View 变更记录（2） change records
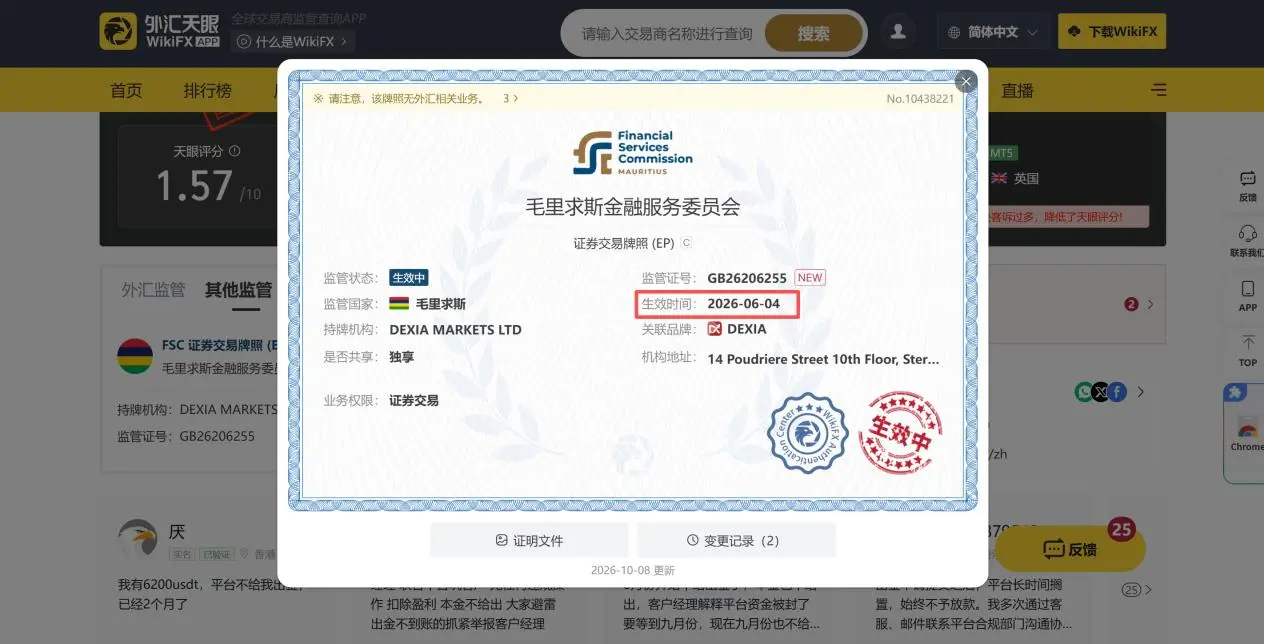The image size is (1264, 644). (x=736, y=540)
